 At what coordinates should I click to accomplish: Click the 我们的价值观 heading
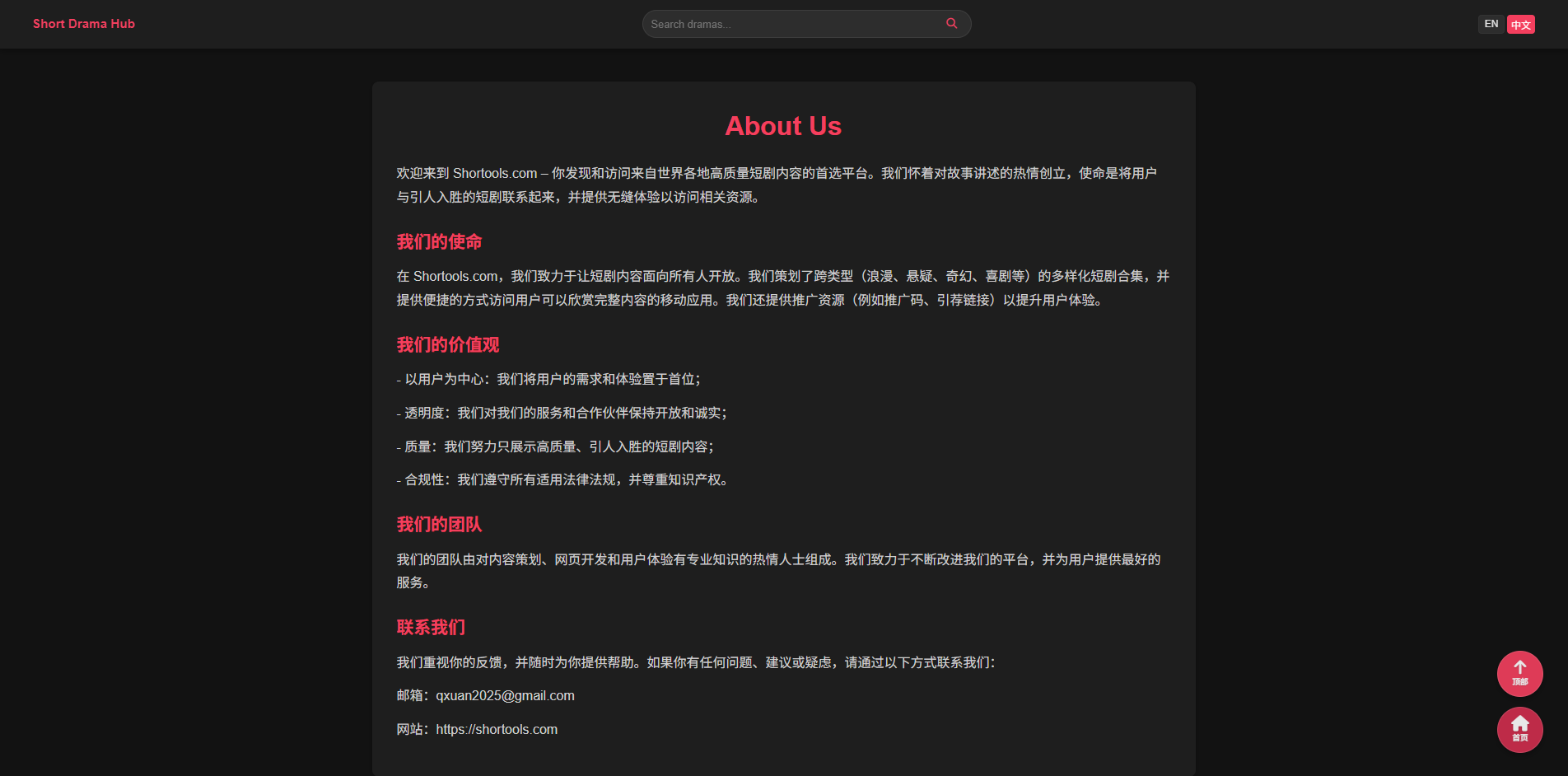point(446,344)
